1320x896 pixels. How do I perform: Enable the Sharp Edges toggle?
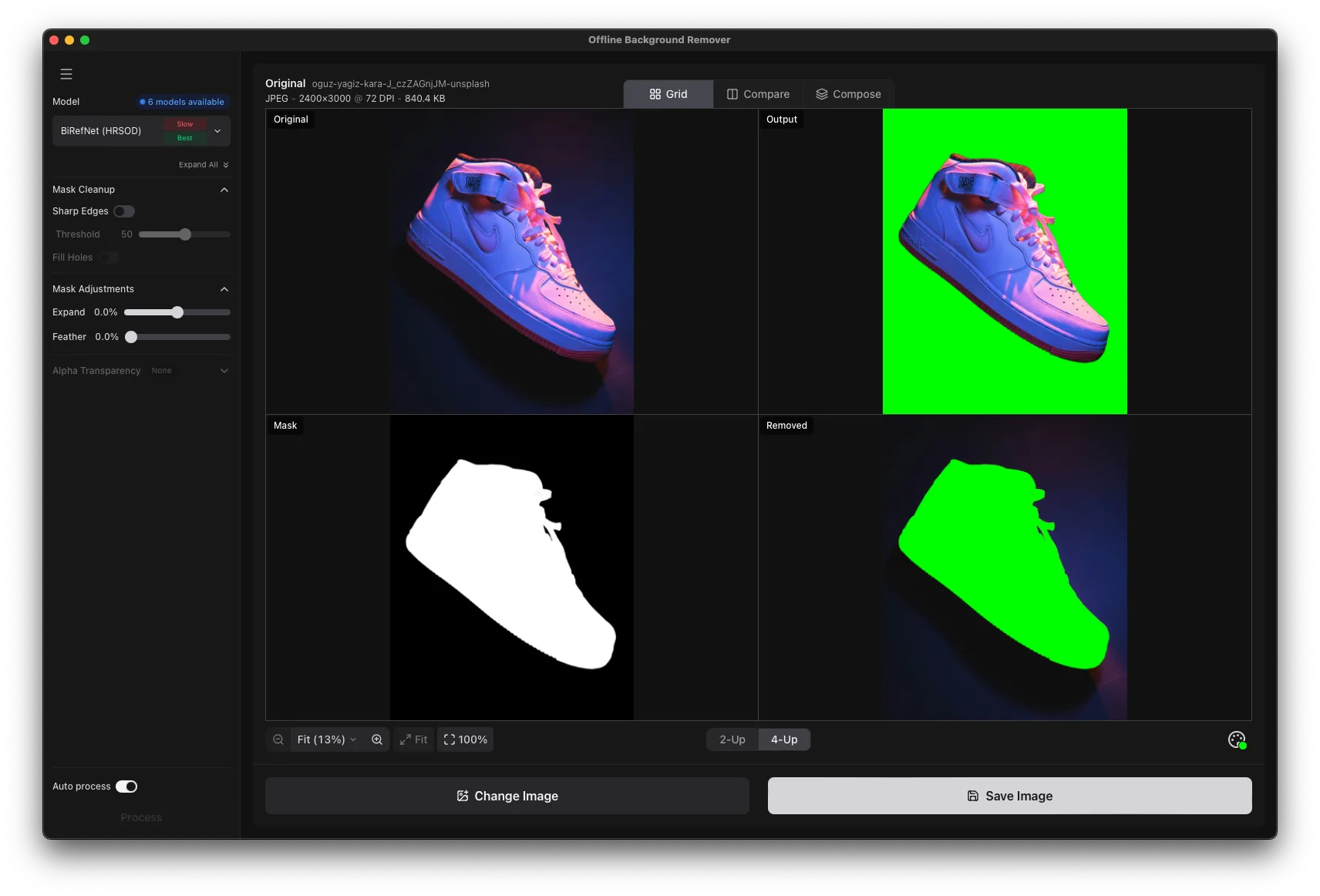tap(125, 211)
